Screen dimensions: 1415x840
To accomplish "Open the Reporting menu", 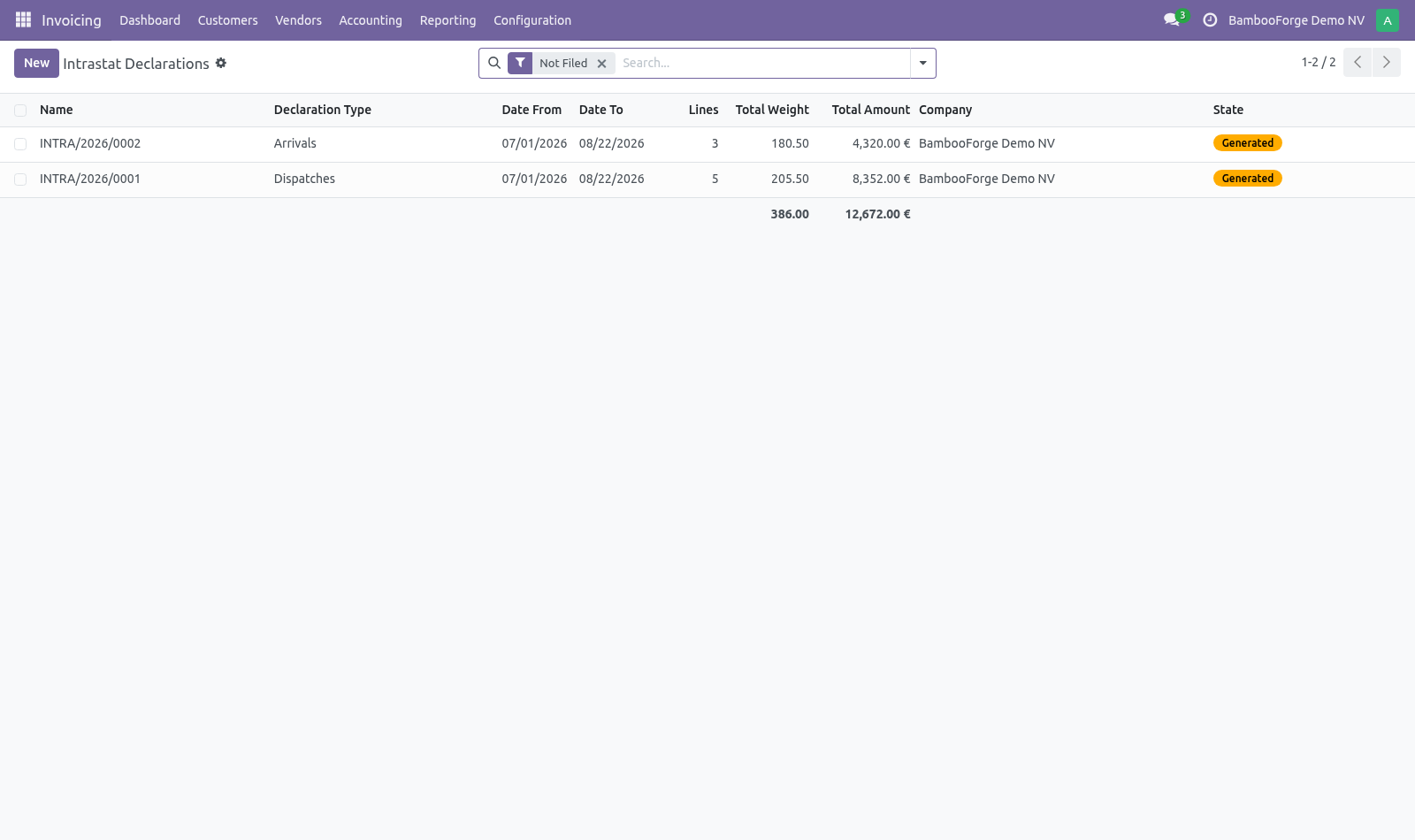I will tap(447, 20).
